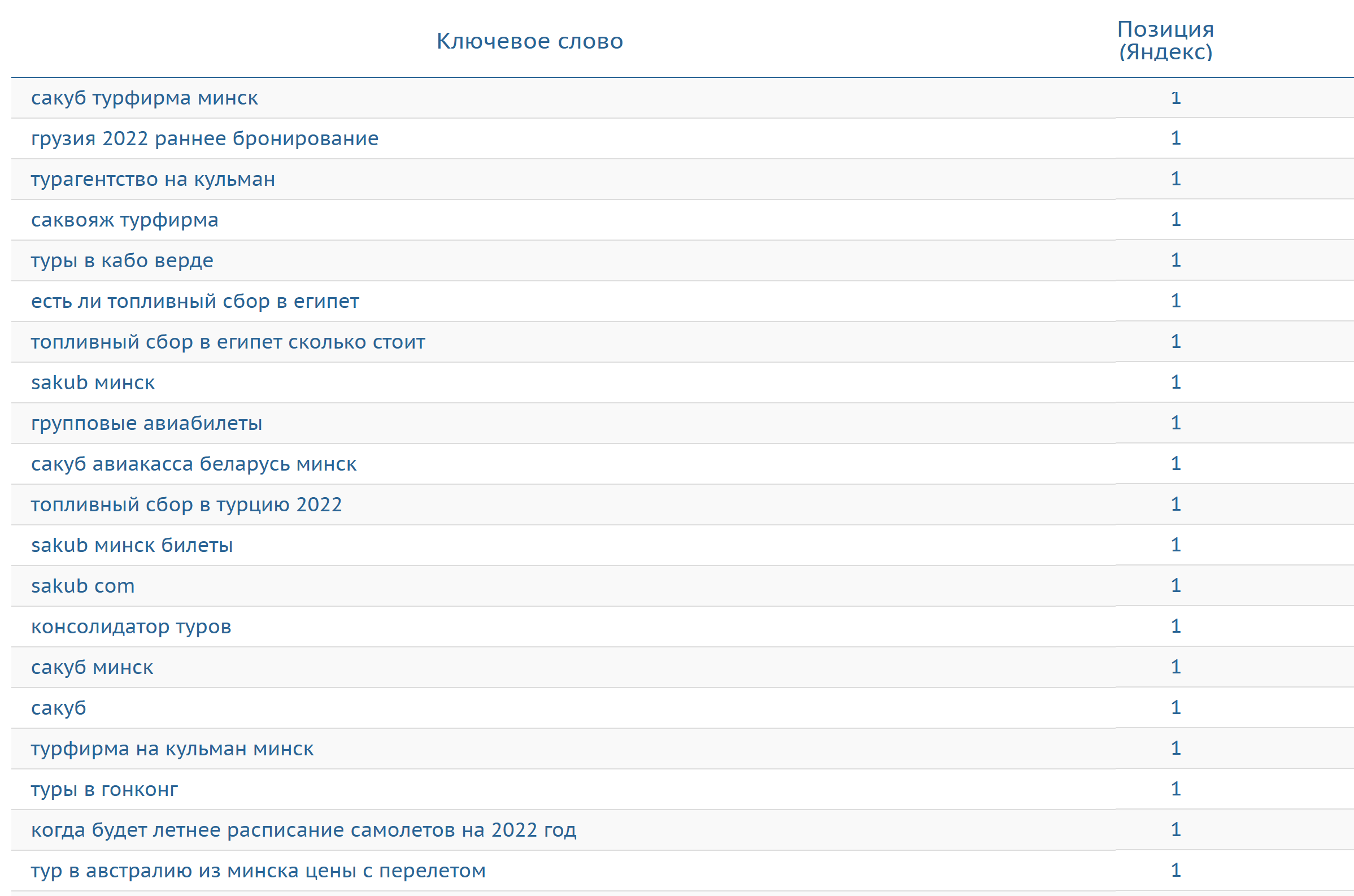Select 'турфирма на кульман минск' row
Viewport: 1354px width, 896px height.
click(172, 749)
